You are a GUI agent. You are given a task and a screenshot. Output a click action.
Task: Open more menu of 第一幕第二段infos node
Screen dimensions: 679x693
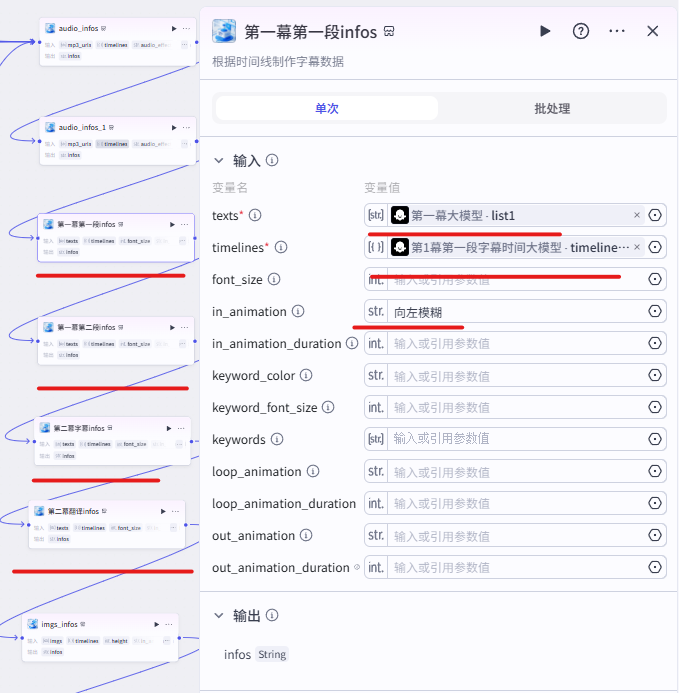point(185,327)
